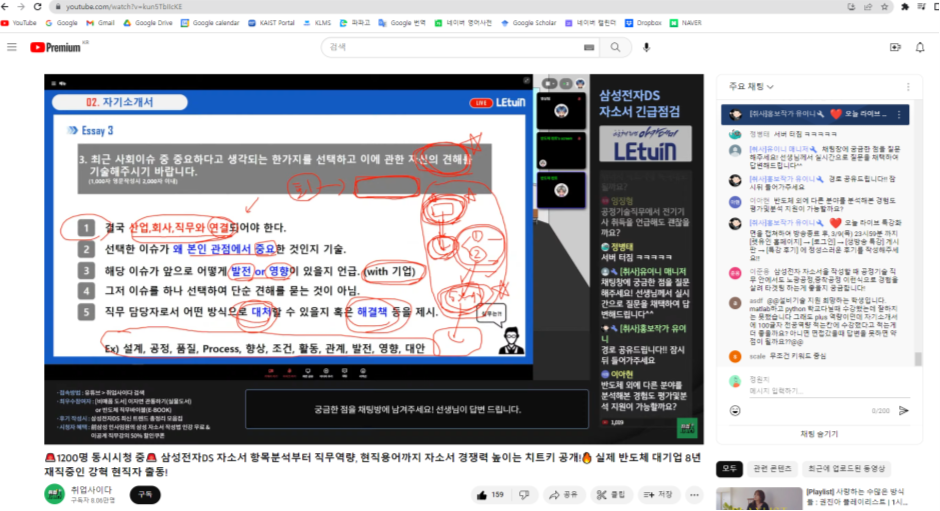The width and height of the screenshot is (940, 511).
Task: Send the chat message arrow
Action: 904,410
